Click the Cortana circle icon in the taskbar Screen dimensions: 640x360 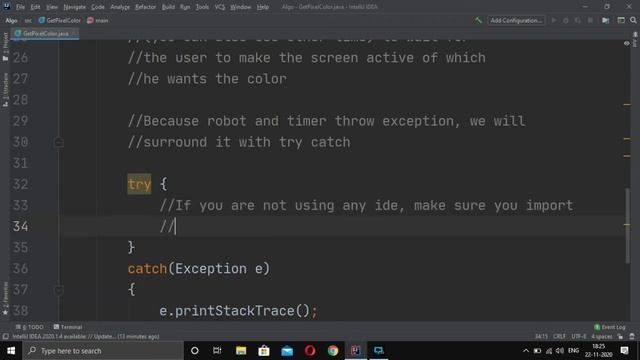click(x=195, y=351)
